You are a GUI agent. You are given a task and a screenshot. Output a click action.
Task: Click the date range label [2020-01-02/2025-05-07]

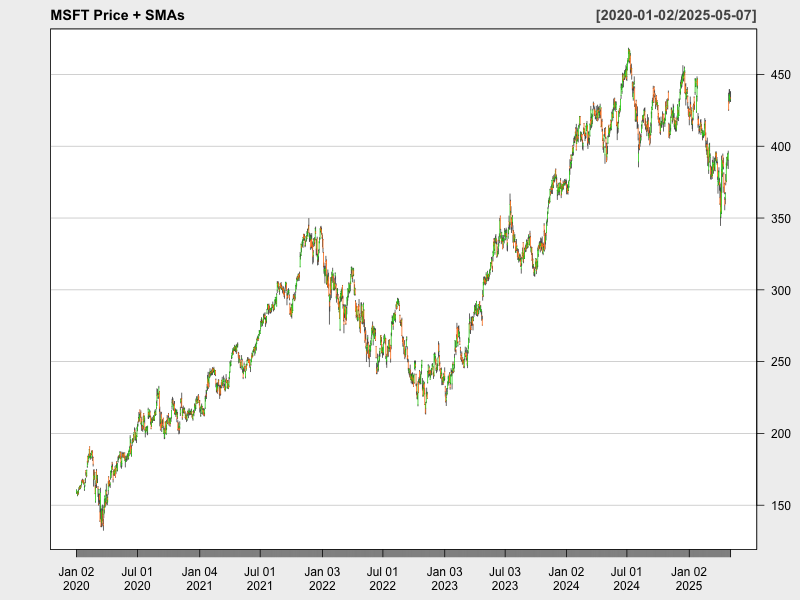[676, 15]
